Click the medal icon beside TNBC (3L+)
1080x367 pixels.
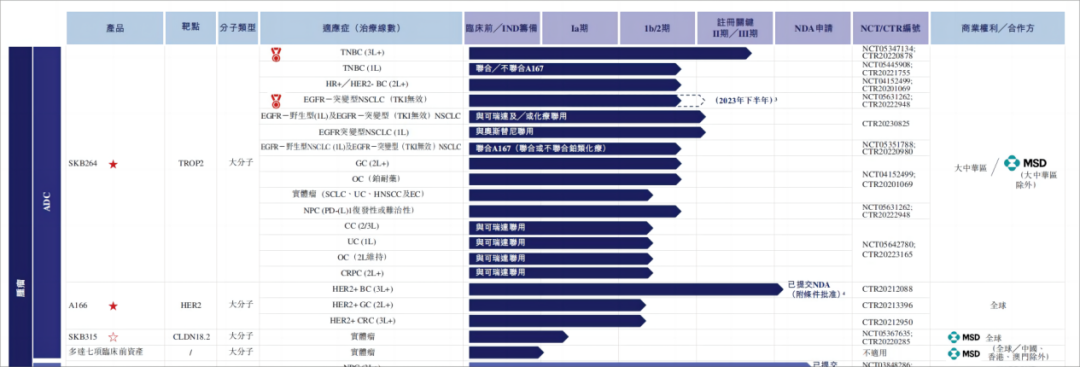point(276,53)
